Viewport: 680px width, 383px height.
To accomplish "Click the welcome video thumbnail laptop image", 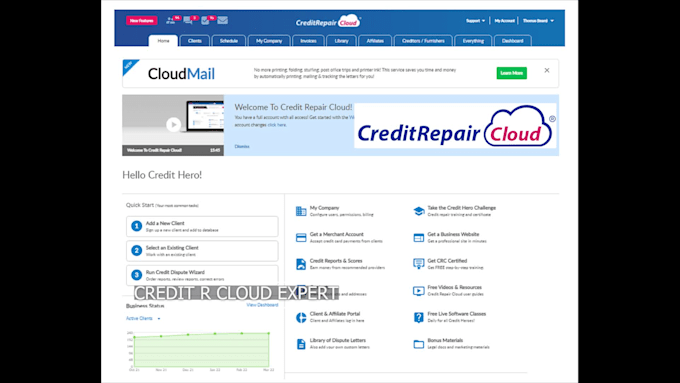I will click(x=204, y=117).
